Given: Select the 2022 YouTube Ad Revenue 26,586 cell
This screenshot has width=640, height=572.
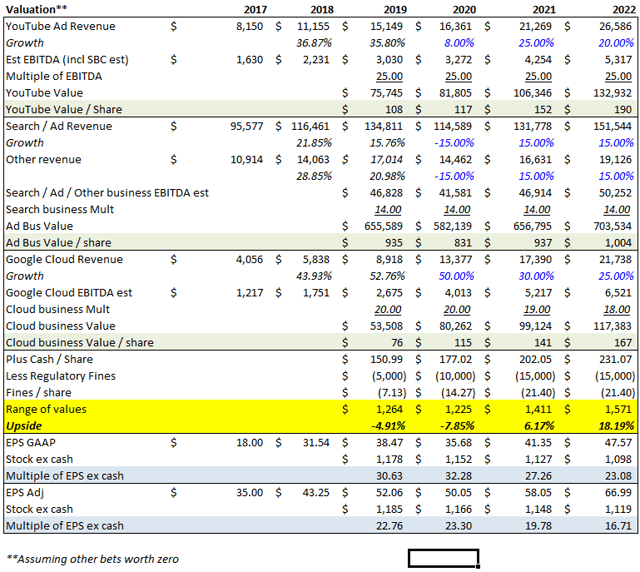Looking at the screenshot, I should (x=615, y=27).
